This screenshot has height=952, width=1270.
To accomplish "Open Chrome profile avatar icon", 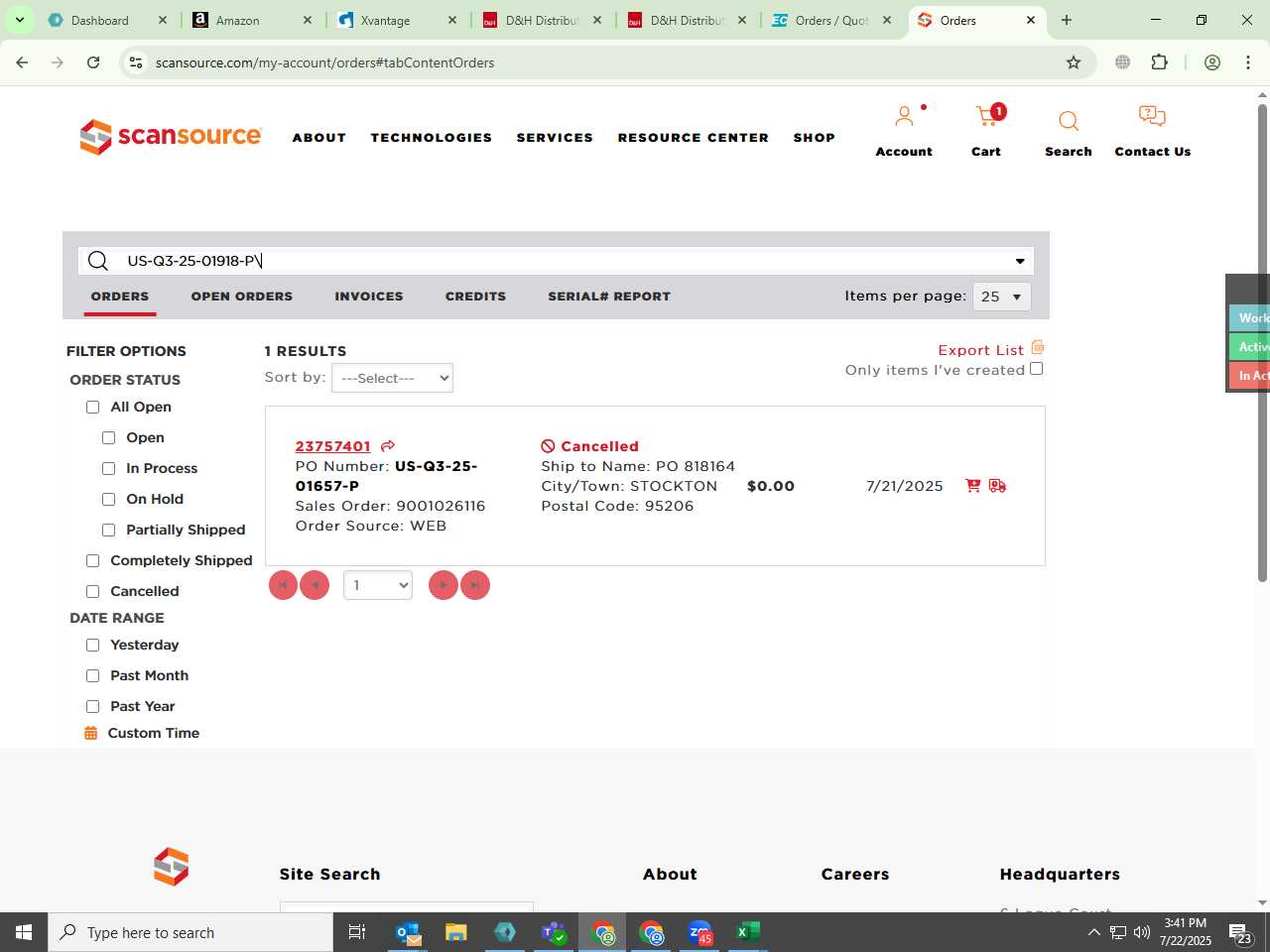I will [1211, 62].
